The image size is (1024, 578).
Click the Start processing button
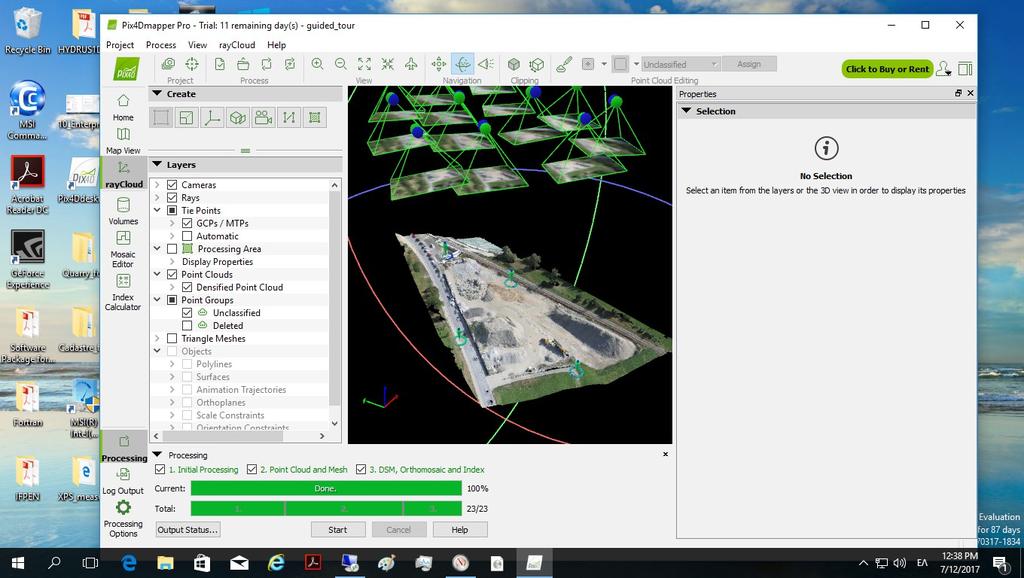click(x=338, y=530)
